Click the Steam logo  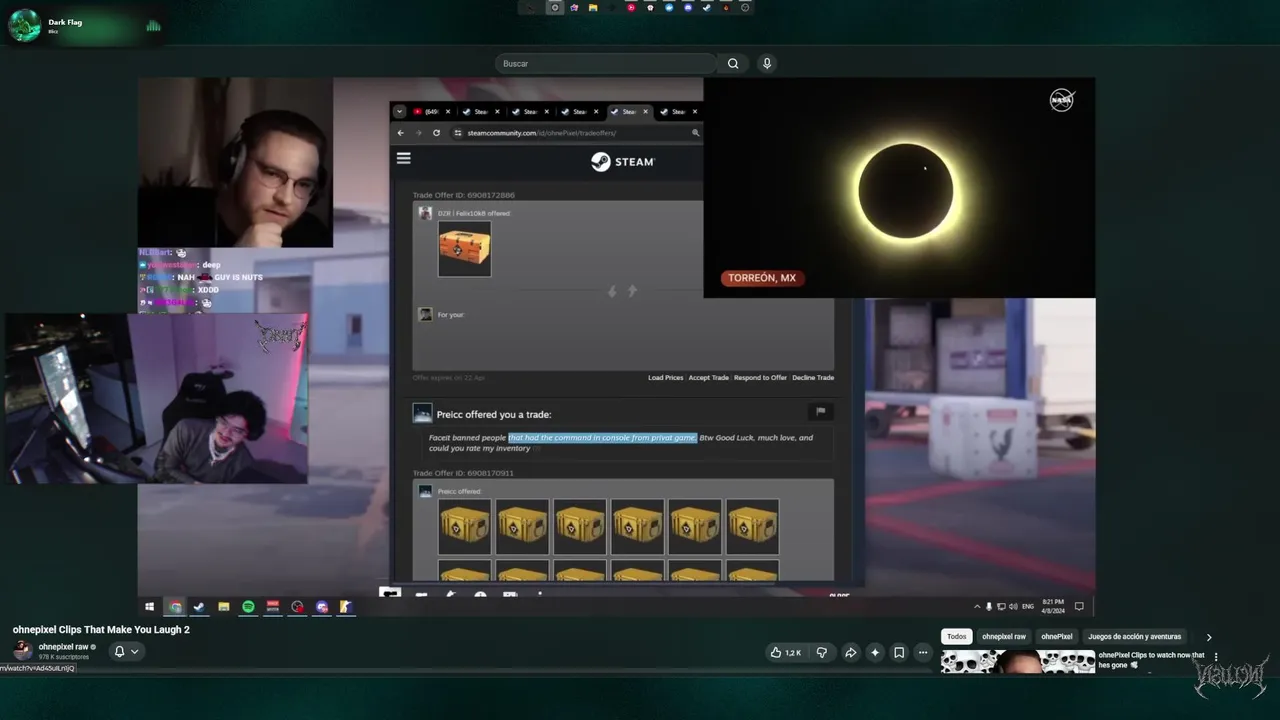coord(622,161)
